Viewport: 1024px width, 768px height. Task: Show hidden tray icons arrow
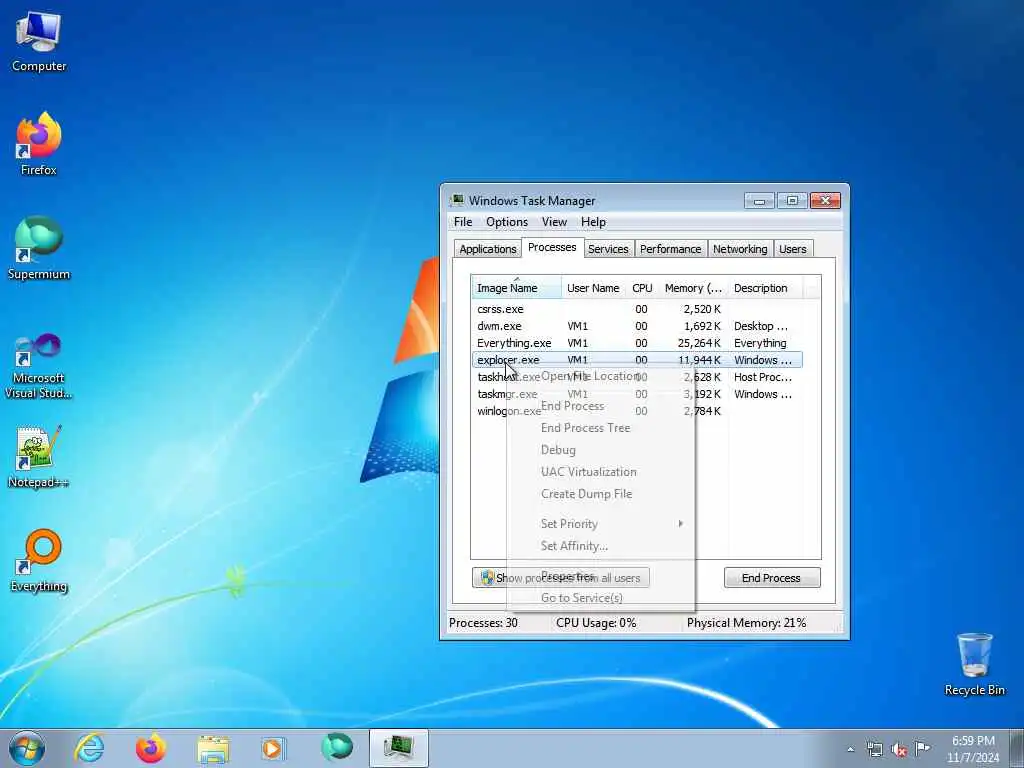(850, 750)
